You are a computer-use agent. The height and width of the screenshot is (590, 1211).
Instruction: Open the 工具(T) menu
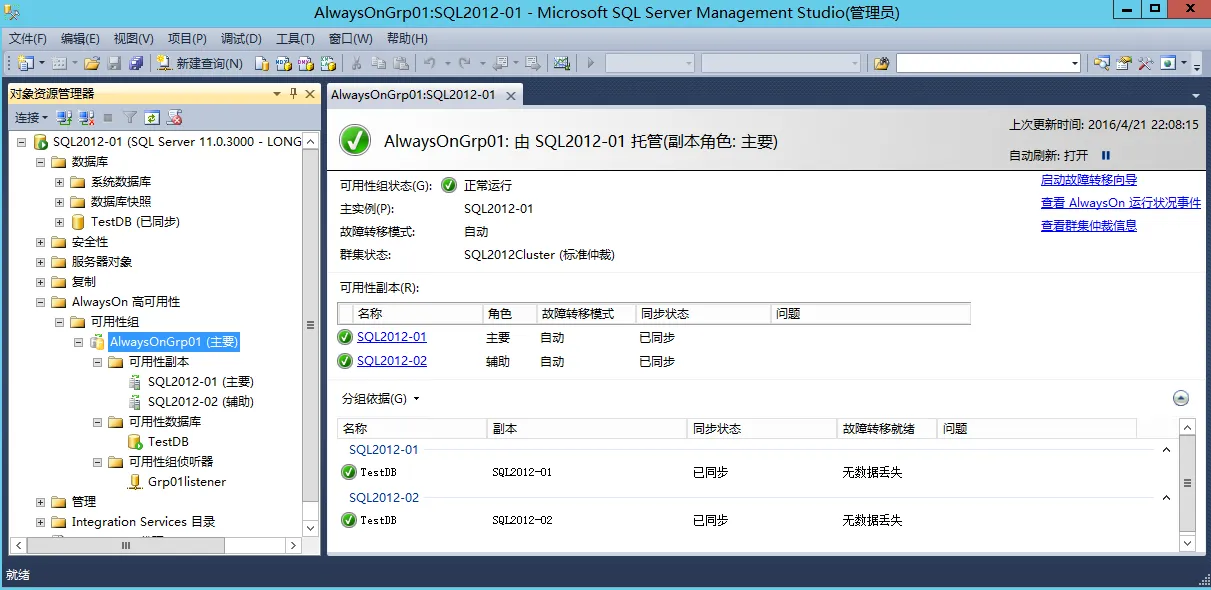click(295, 39)
